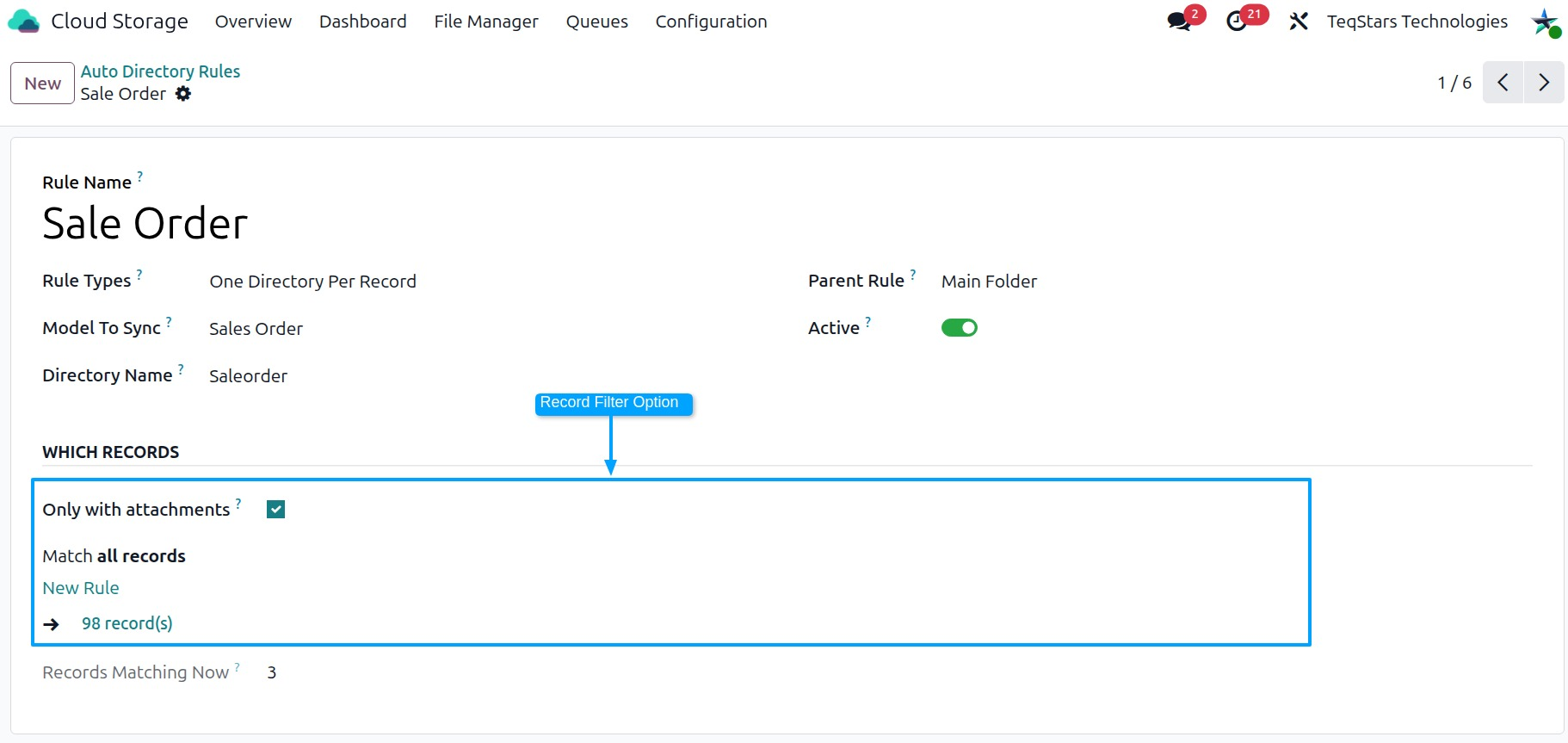
Task: Go to the next record arrow
Action: [1544, 83]
